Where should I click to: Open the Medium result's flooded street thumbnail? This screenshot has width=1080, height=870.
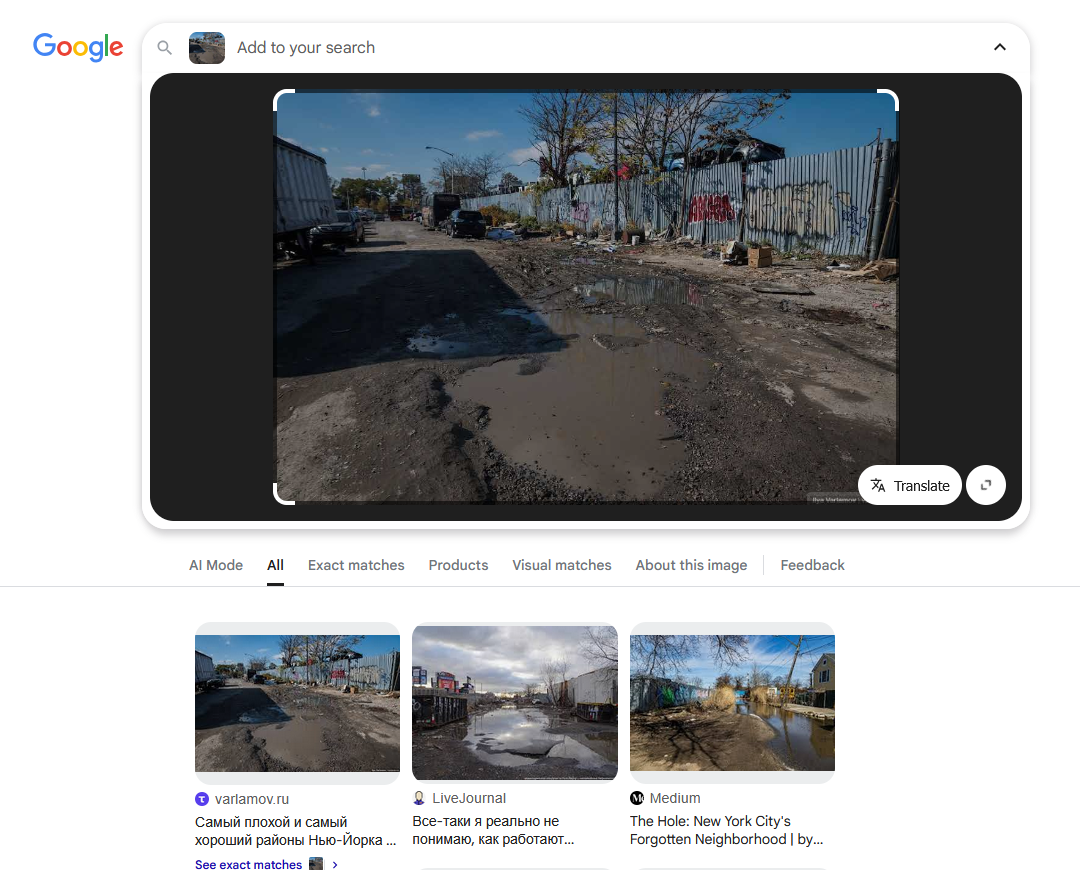(x=732, y=703)
